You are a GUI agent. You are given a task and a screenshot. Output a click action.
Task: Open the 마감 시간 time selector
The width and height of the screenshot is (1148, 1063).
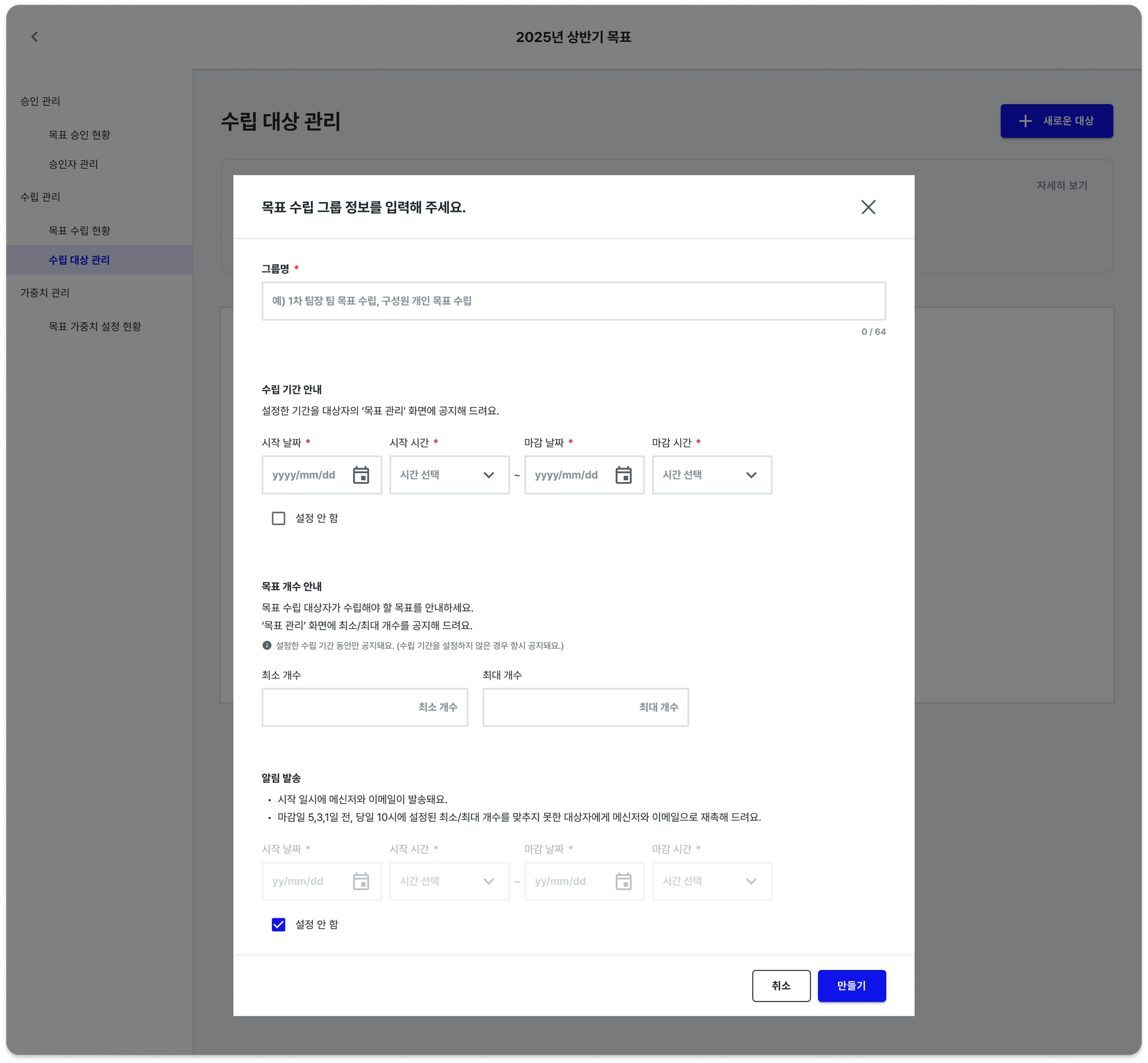712,475
